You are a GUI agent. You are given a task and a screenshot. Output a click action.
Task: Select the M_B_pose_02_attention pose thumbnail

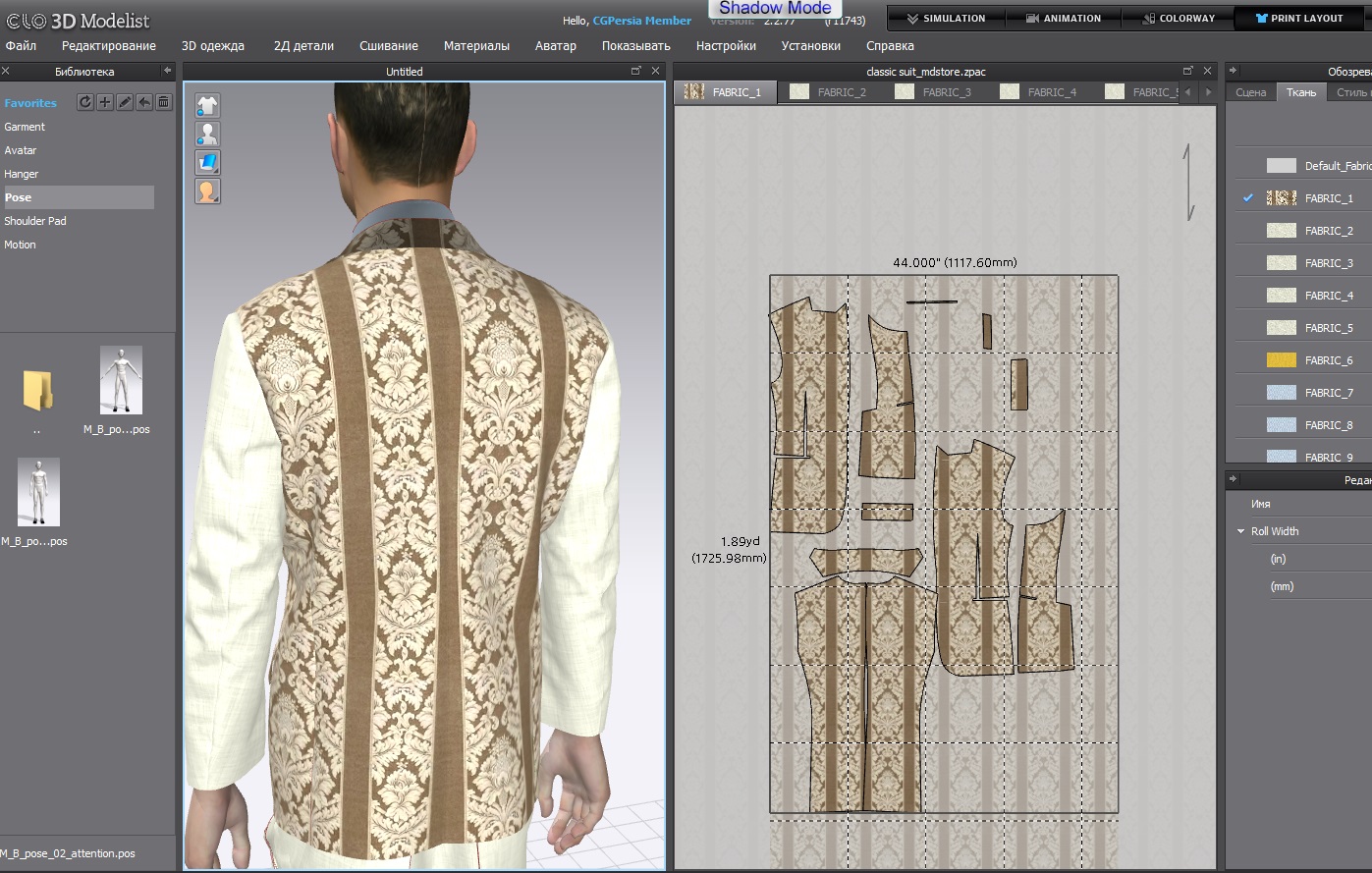pyautogui.click(x=38, y=492)
